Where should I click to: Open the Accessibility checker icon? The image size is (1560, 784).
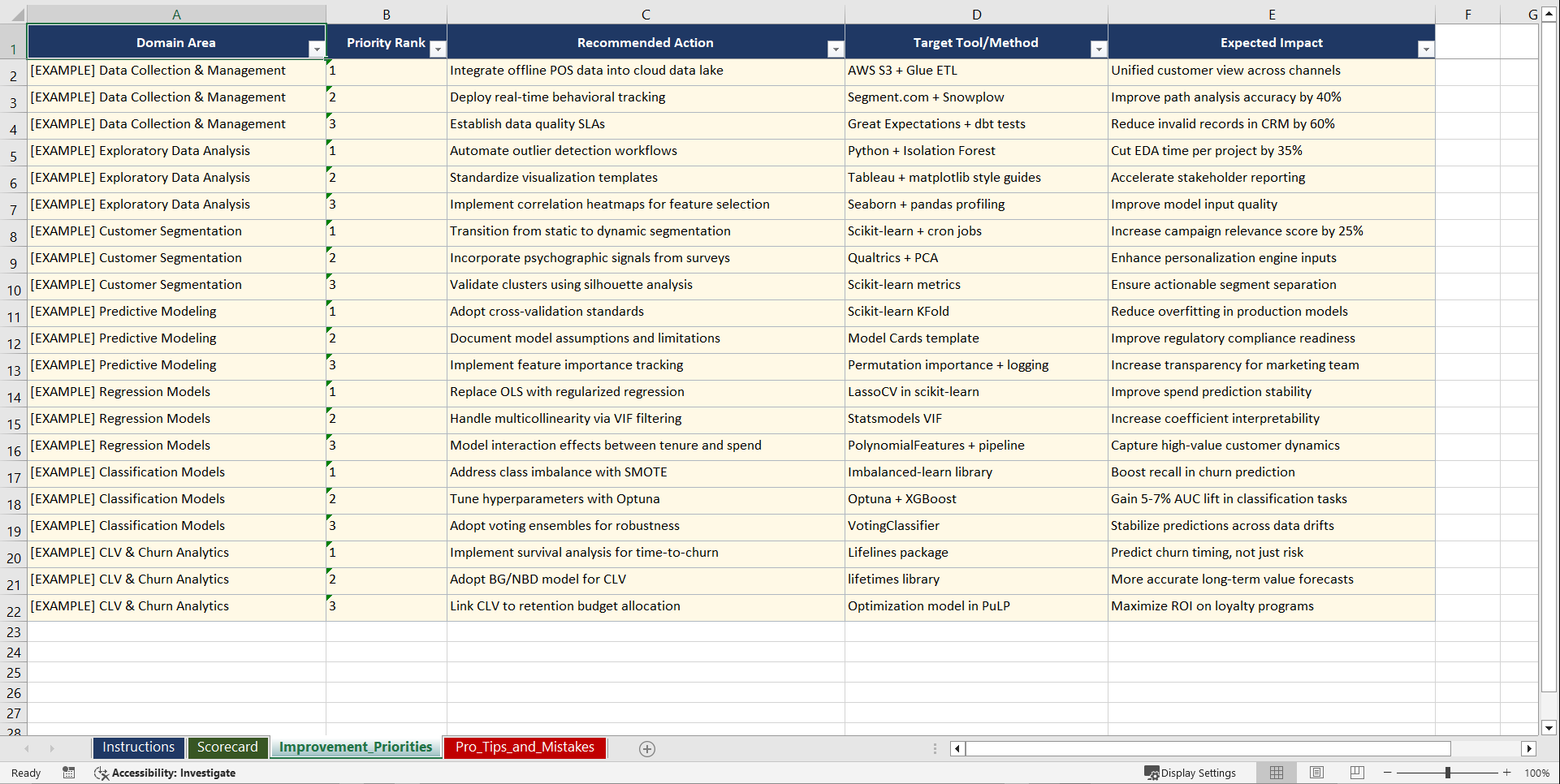coord(101,773)
